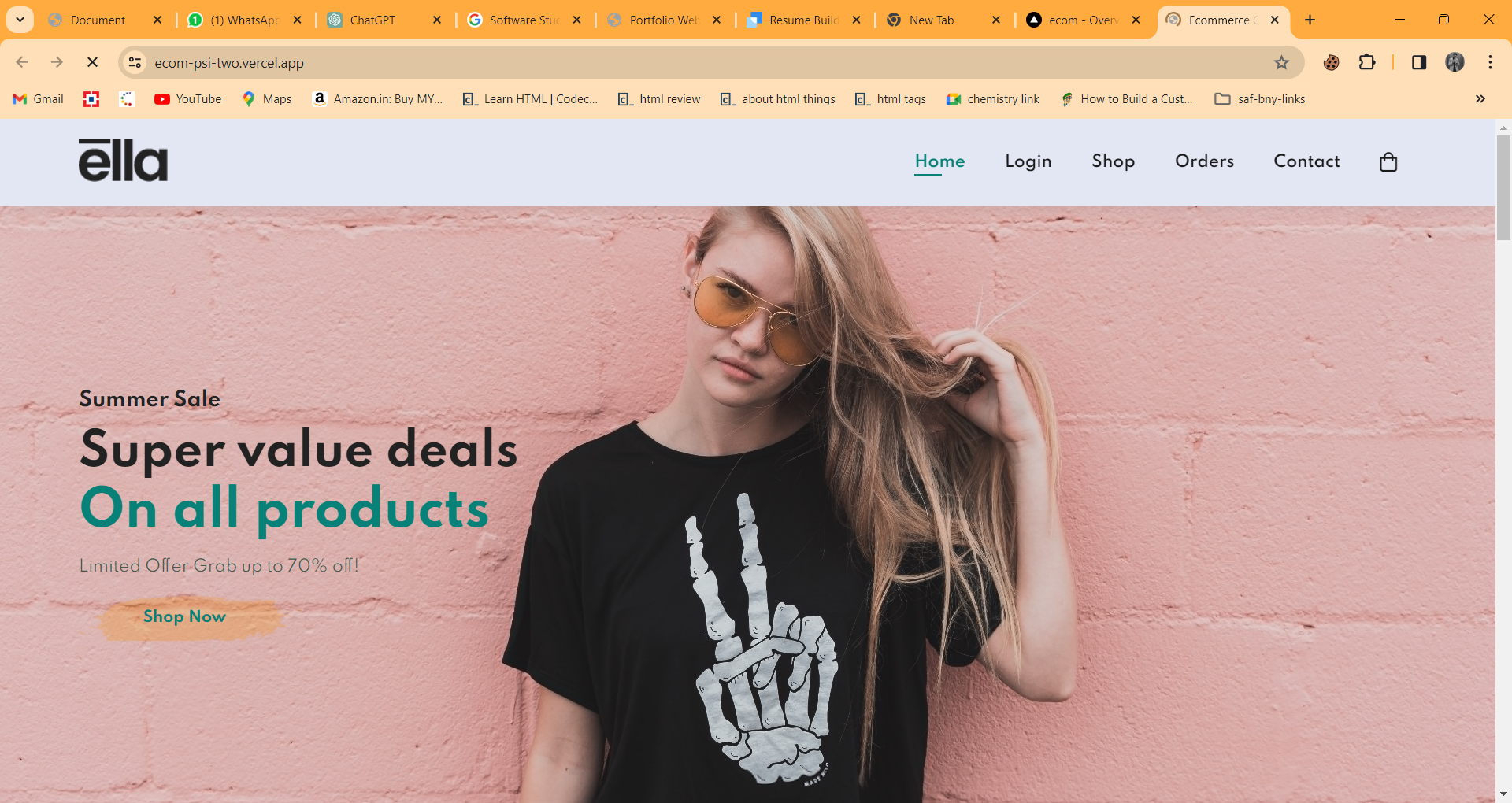Click the cookie extension icon
1512x803 pixels.
pos(1331,63)
